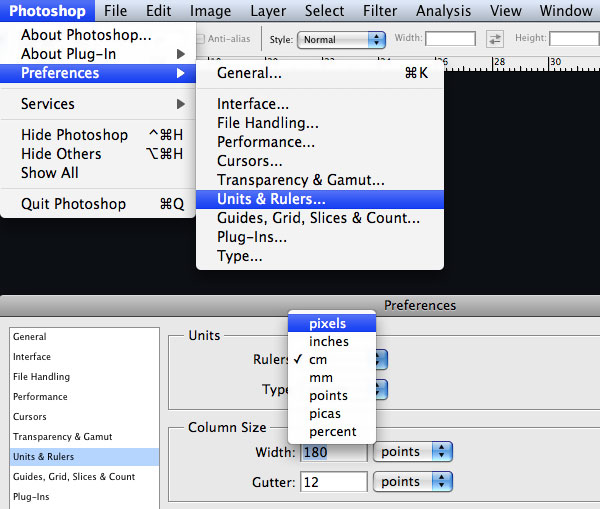Expand the Services submenu
Screen dimensions: 600x509
[x=98, y=104]
